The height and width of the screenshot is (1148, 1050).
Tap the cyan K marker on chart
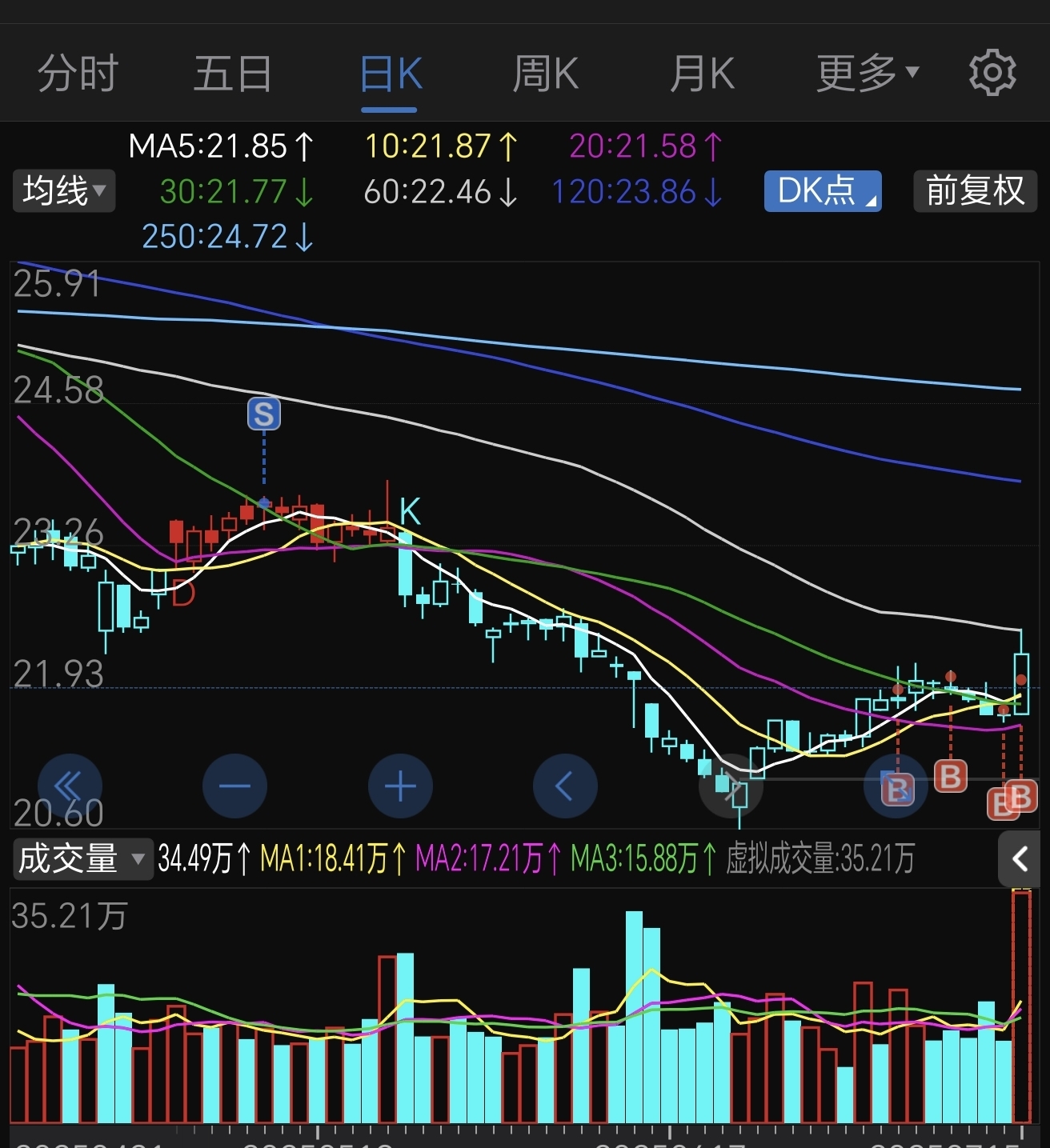[x=410, y=511]
